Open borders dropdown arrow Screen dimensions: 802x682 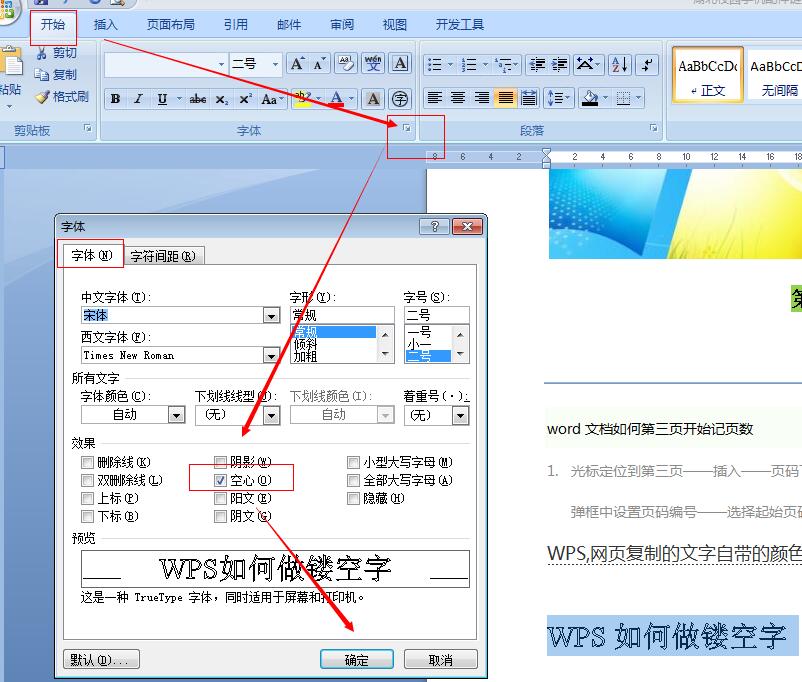point(638,98)
